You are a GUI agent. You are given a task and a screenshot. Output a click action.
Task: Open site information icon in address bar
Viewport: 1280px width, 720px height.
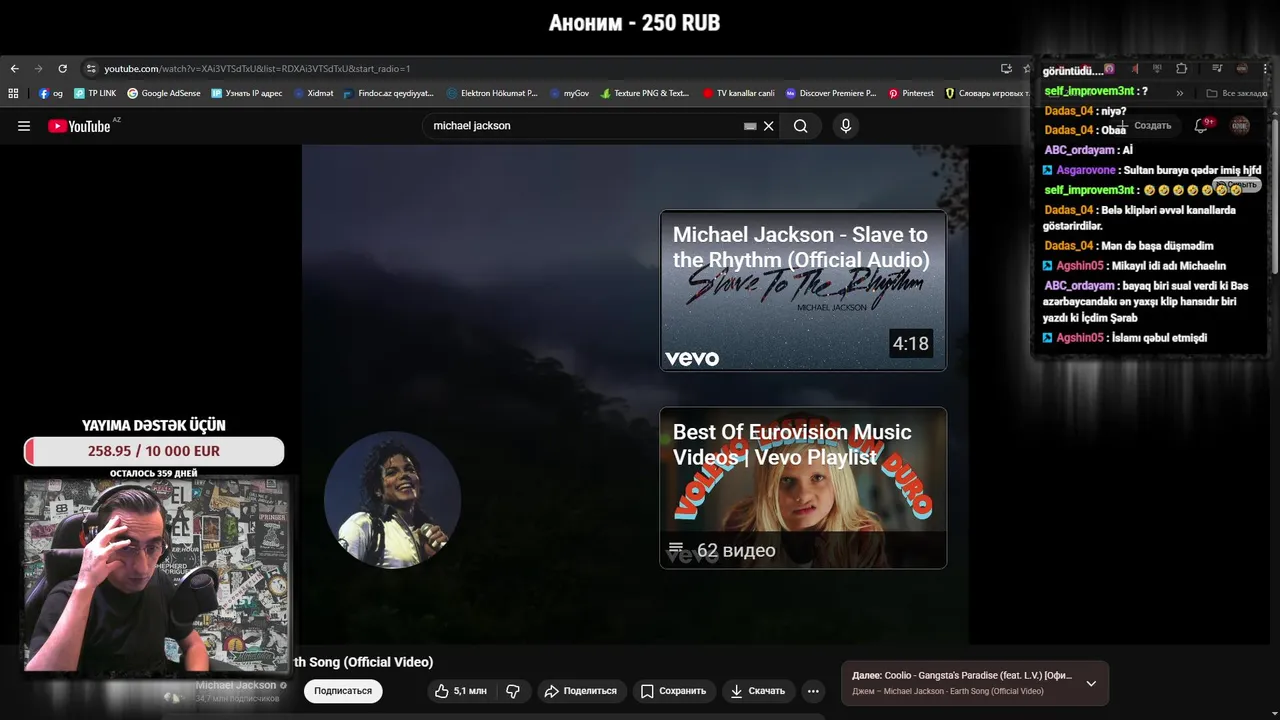click(x=91, y=69)
